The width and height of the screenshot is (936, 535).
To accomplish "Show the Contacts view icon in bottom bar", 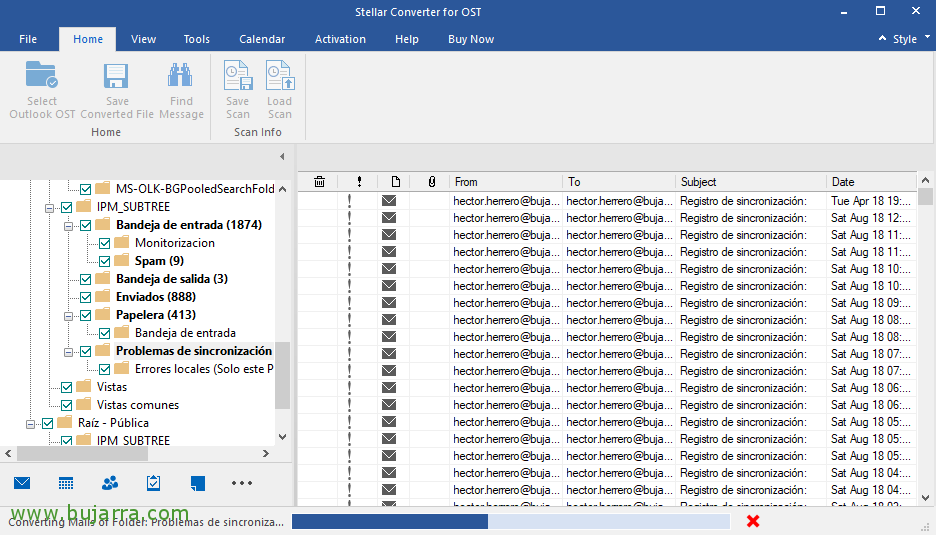I will [x=110, y=483].
